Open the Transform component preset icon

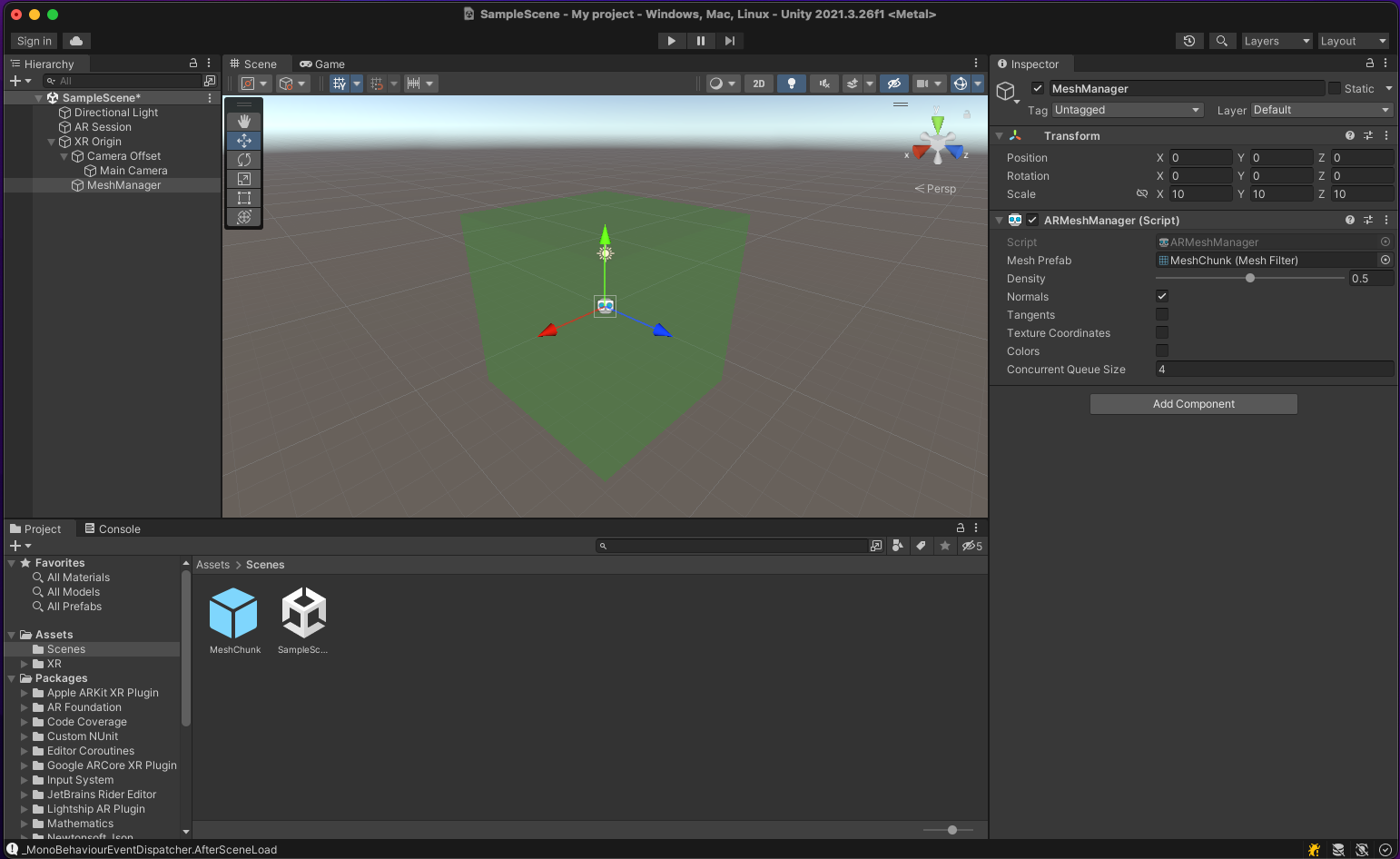[x=1368, y=135]
